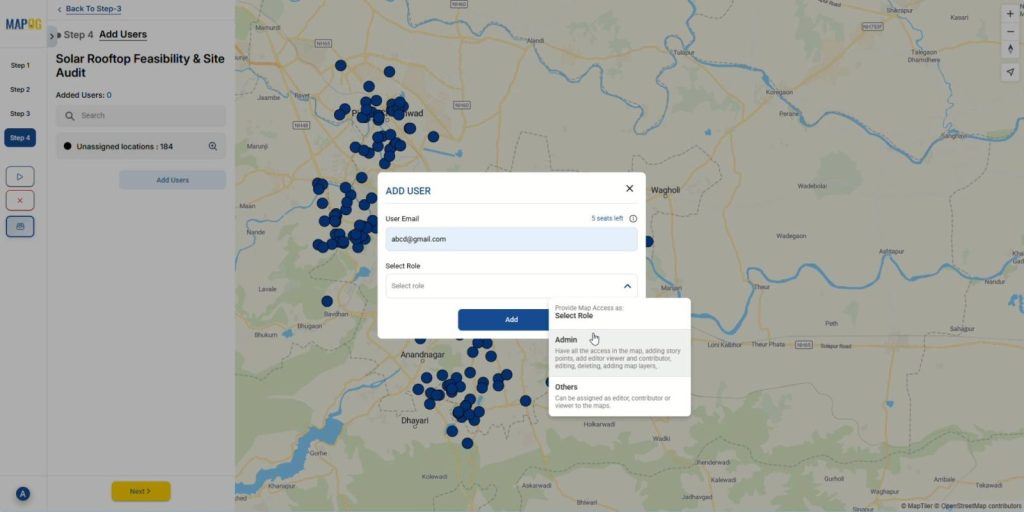Zoom in the map with plus

[x=1010, y=14]
